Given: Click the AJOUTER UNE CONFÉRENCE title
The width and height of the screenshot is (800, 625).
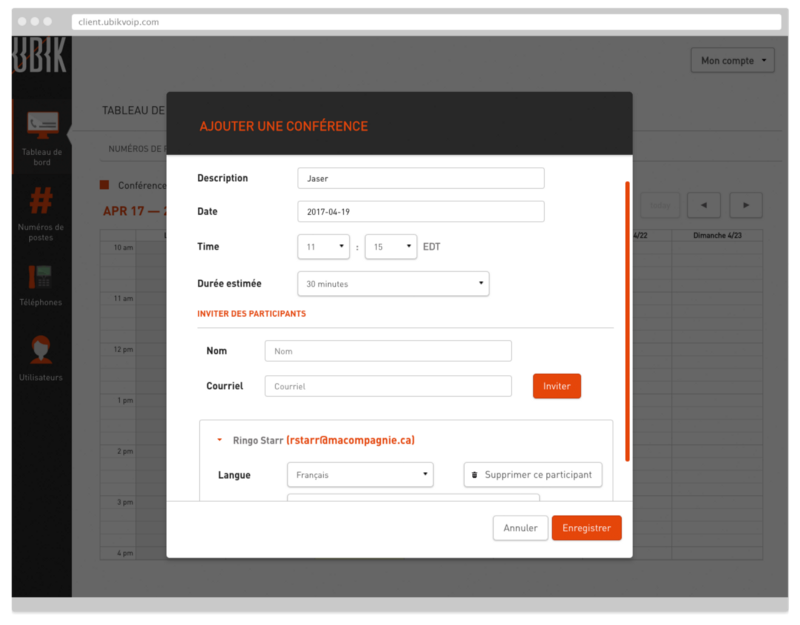Looking at the screenshot, I should pos(284,126).
